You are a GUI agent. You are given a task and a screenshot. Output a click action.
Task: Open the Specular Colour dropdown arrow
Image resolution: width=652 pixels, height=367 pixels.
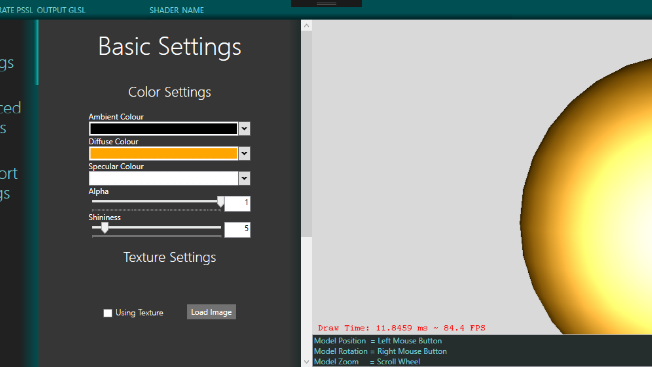244,178
